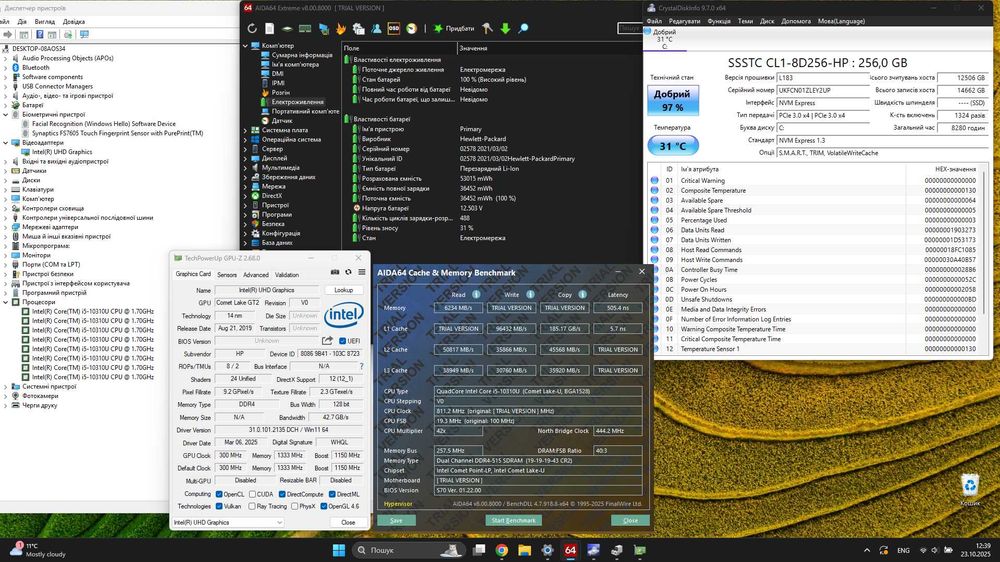Open the GPU-Z hamburger menu
Screen dimensions: 1000x562
(x=362, y=272)
